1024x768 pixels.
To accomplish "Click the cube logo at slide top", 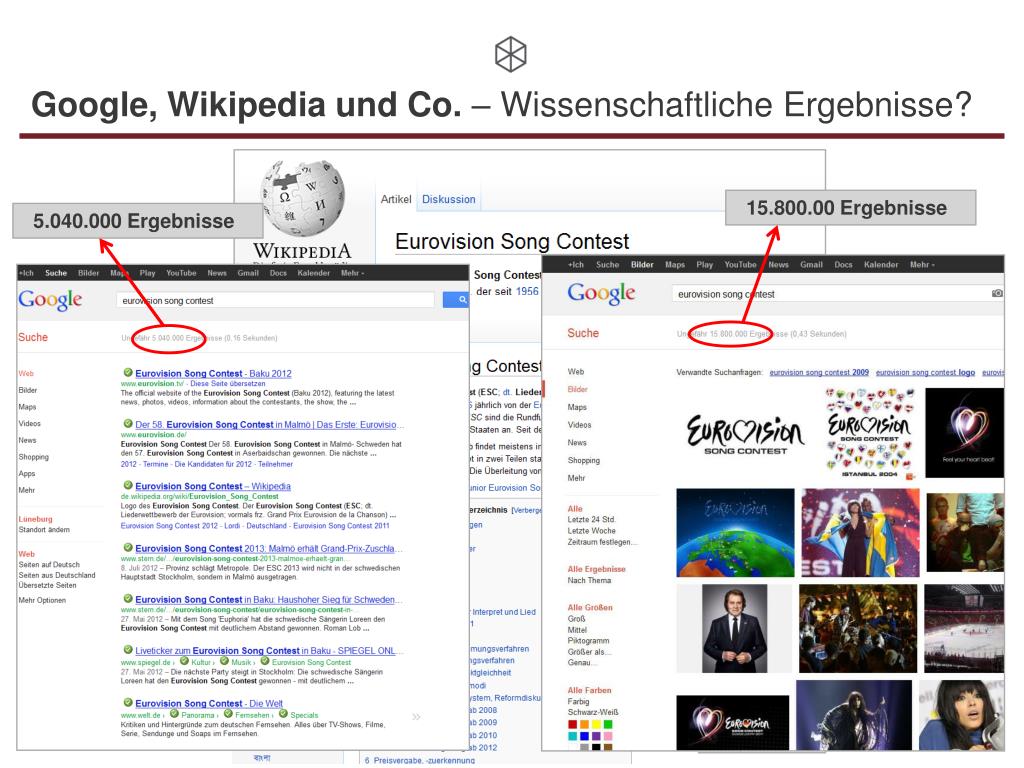I will (511, 54).
